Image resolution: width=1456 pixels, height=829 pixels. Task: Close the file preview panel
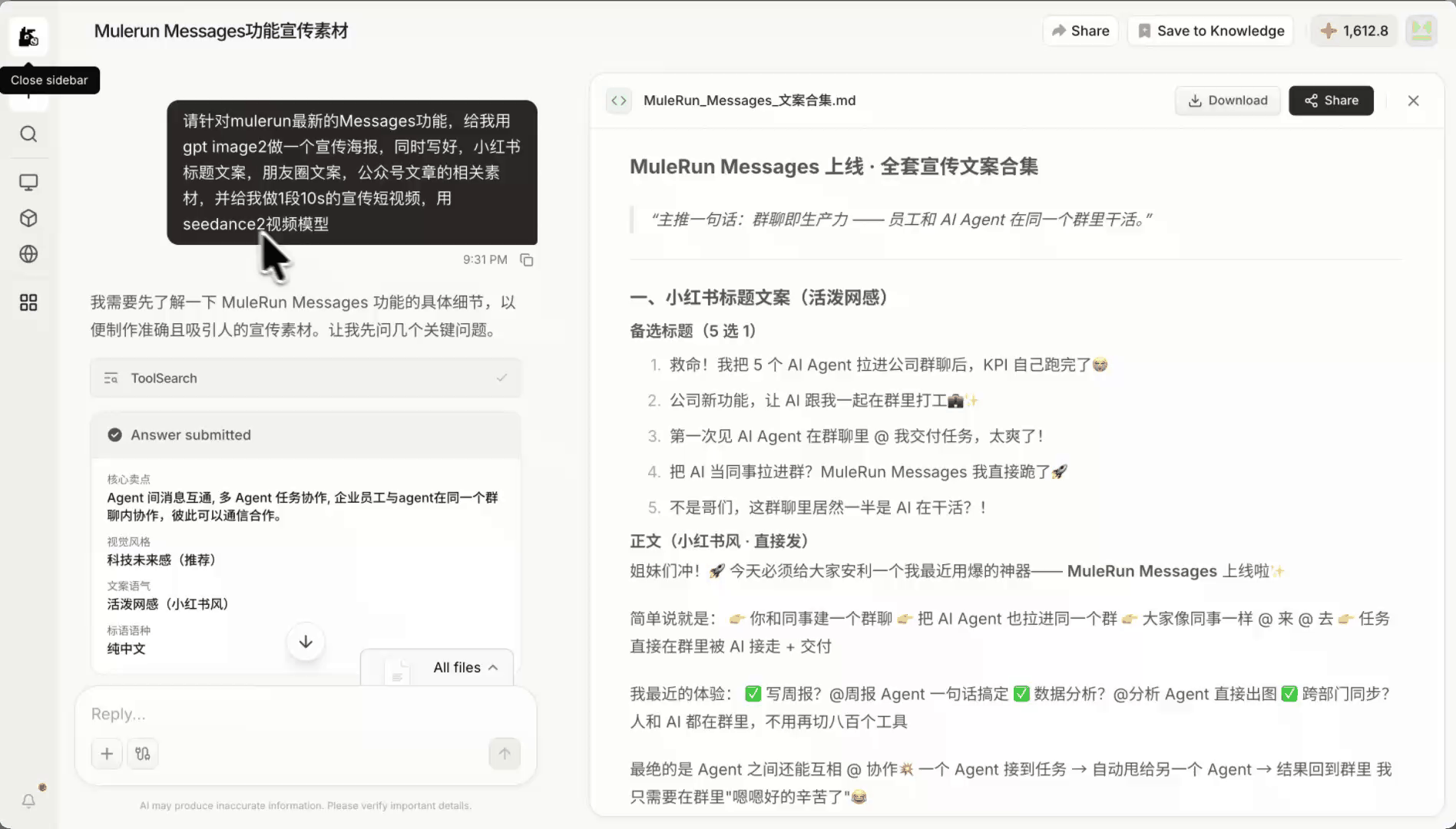(1413, 101)
